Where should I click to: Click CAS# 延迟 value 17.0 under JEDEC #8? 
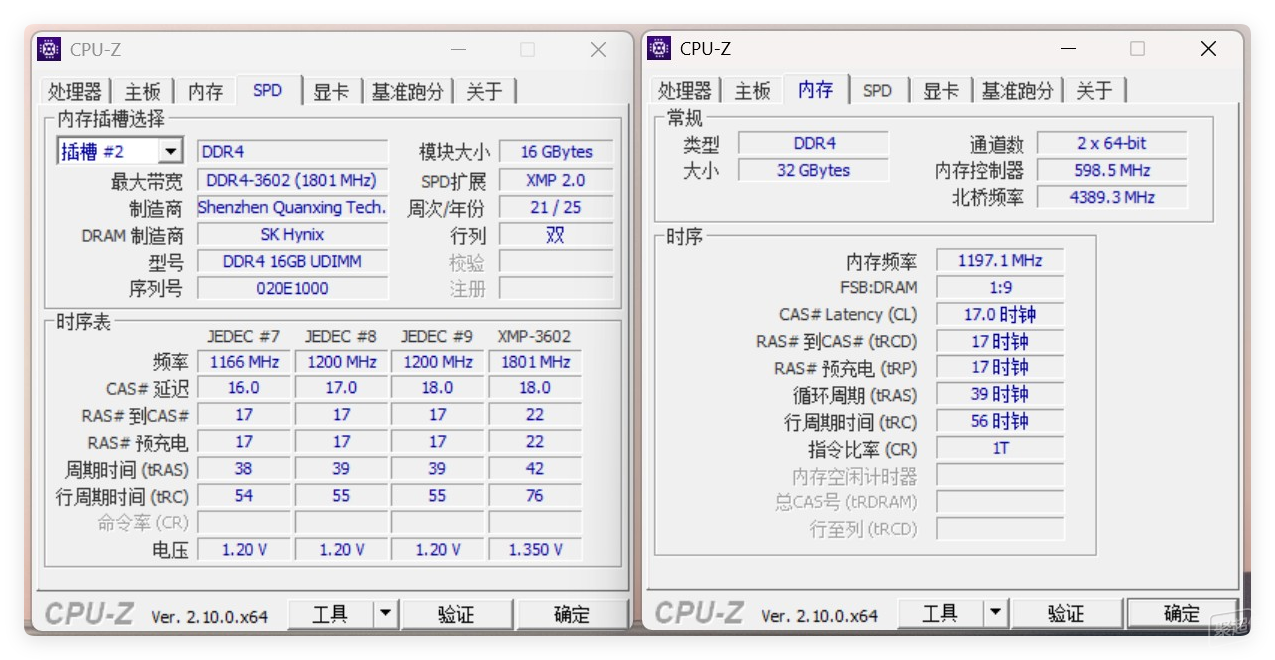(x=341, y=388)
